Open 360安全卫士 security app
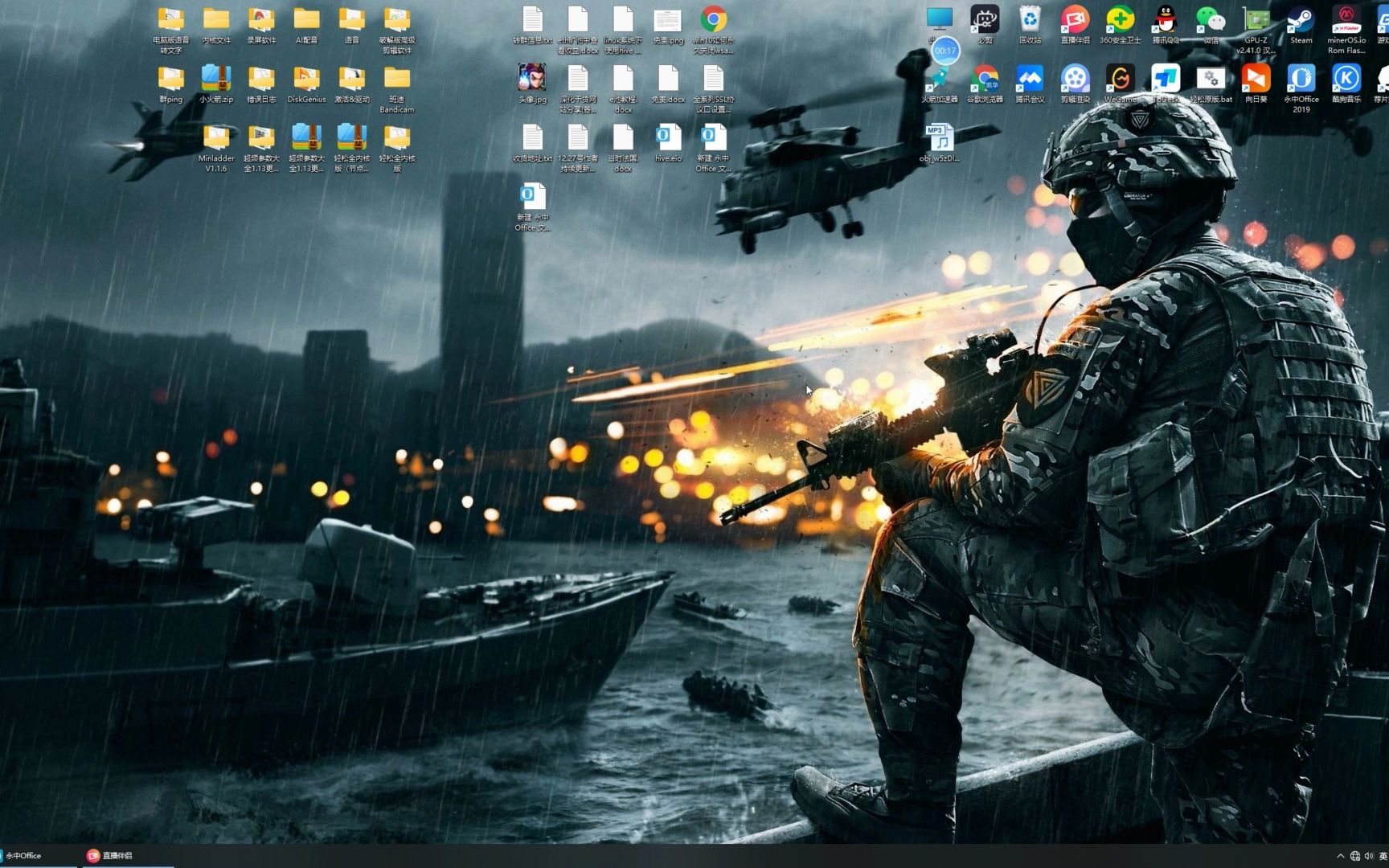Screen dimensions: 1389x868 pyautogui.click(x=1120, y=24)
